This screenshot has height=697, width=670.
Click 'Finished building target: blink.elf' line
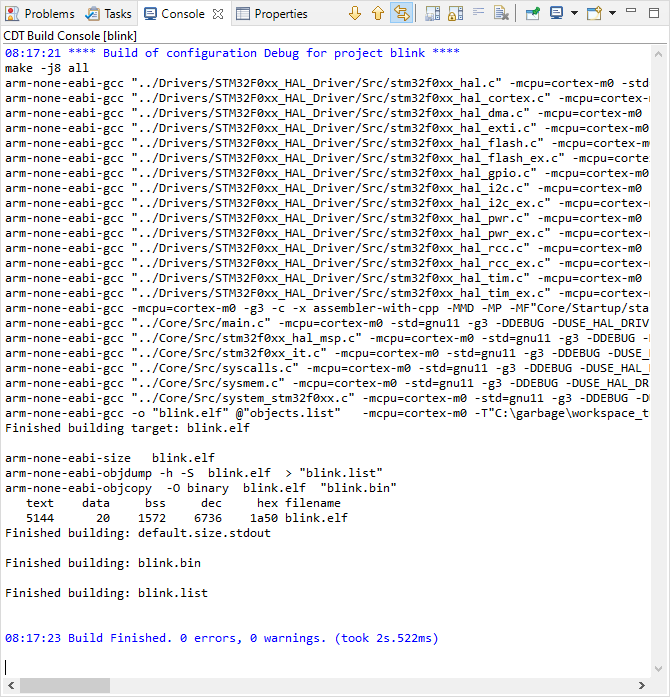(x=127, y=428)
